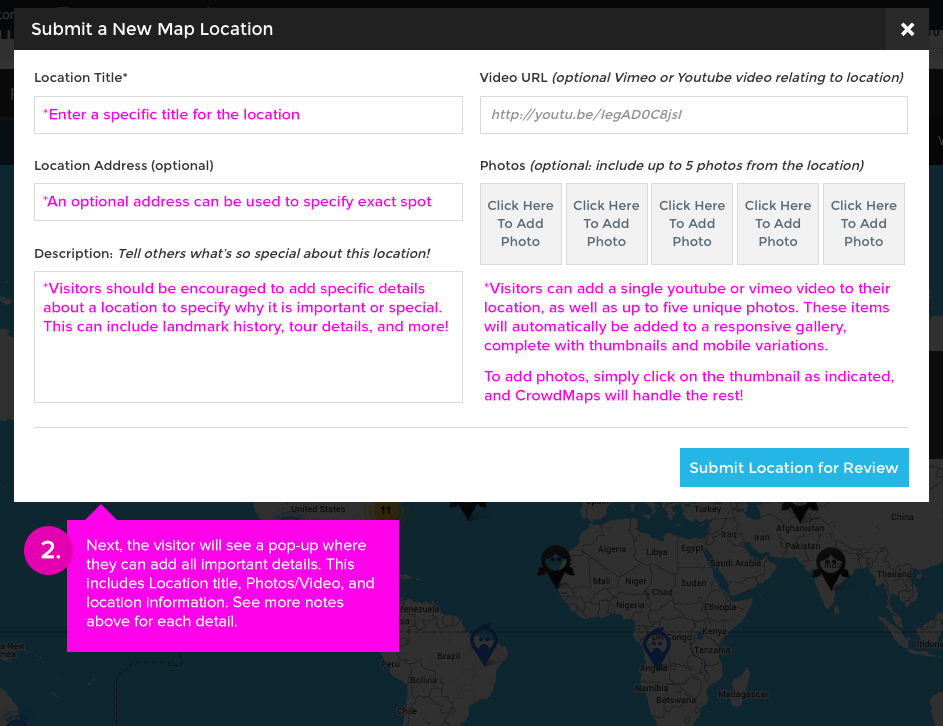
Task: Click the first Add Photo box
Action: pos(520,224)
